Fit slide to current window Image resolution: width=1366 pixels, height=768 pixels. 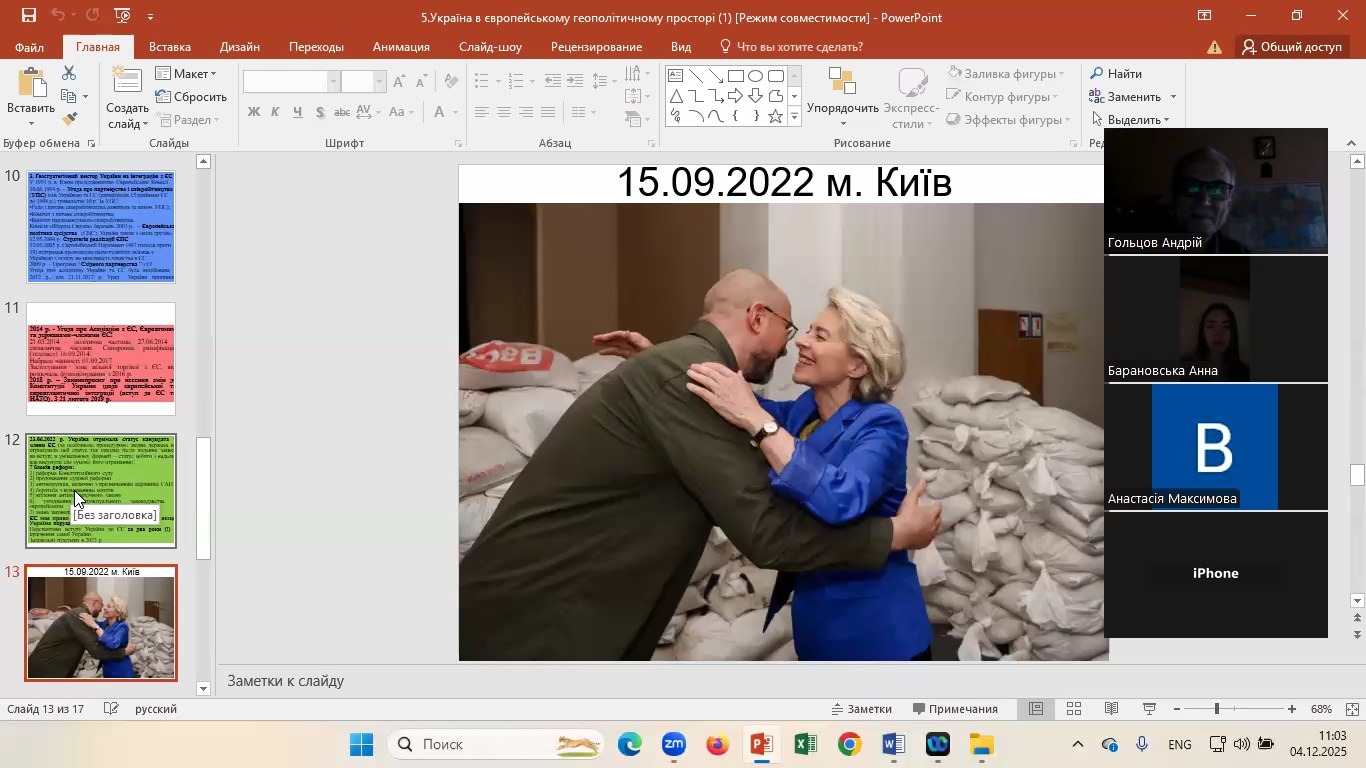coord(1352,709)
